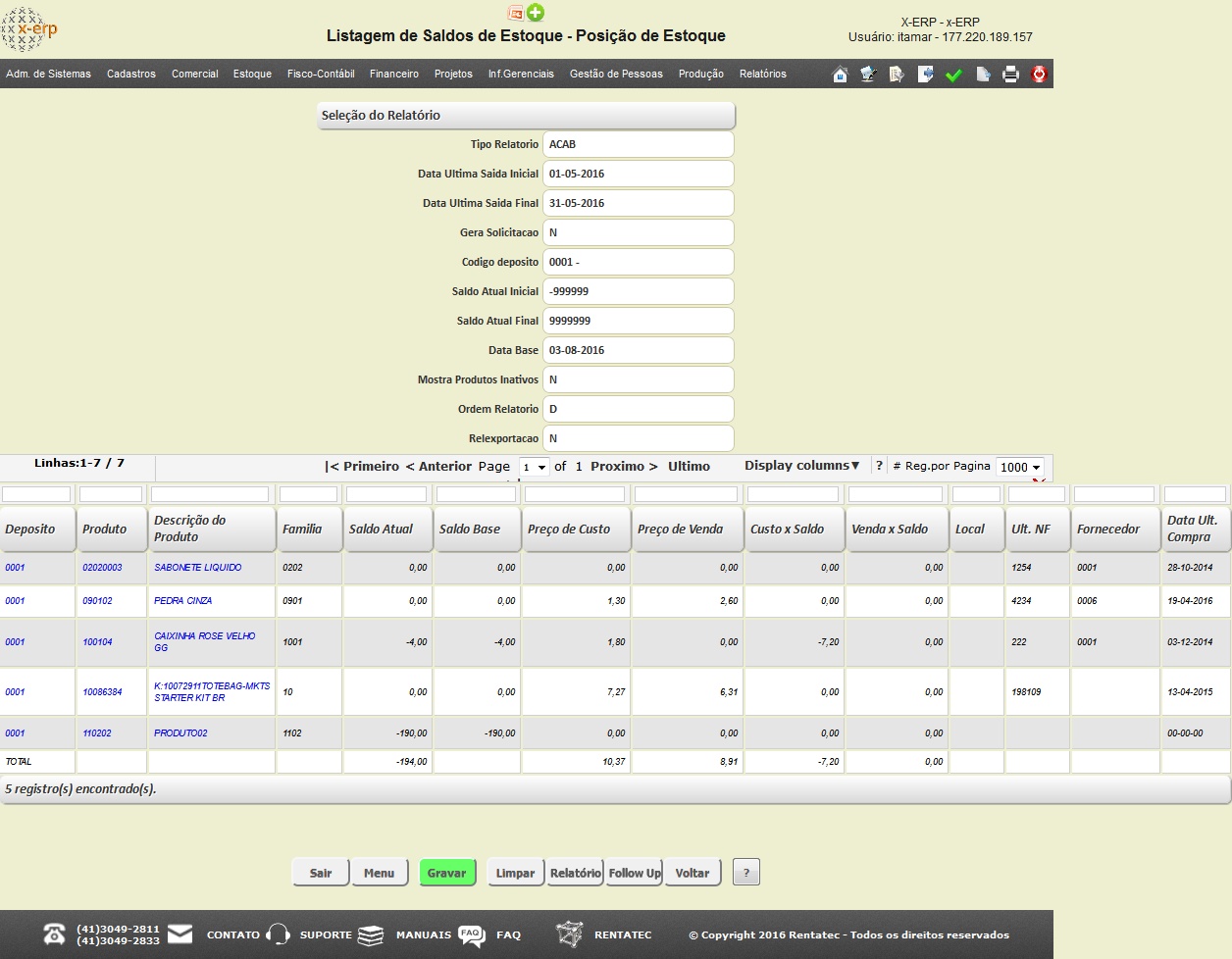1232x959 pixels.
Task: Click the Data Ultima Saida Inicial field
Action: pyautogui.click(x=639, y=174)
